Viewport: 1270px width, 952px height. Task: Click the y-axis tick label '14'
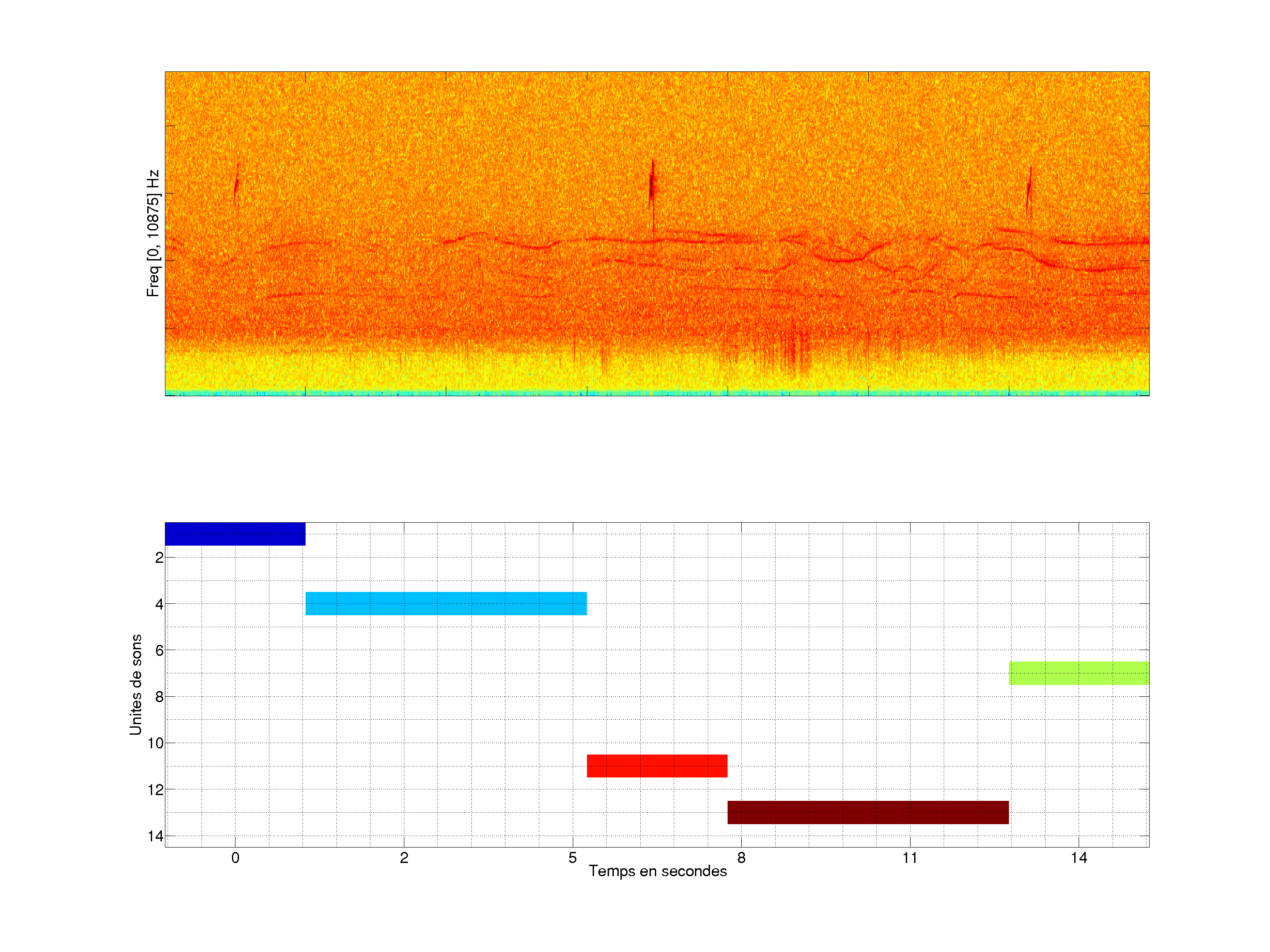[156, 836]
